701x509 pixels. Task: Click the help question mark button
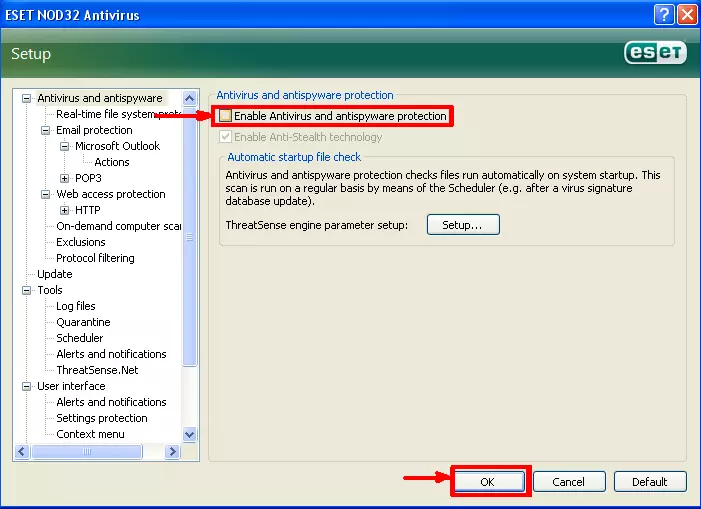(x=664, y=15)
